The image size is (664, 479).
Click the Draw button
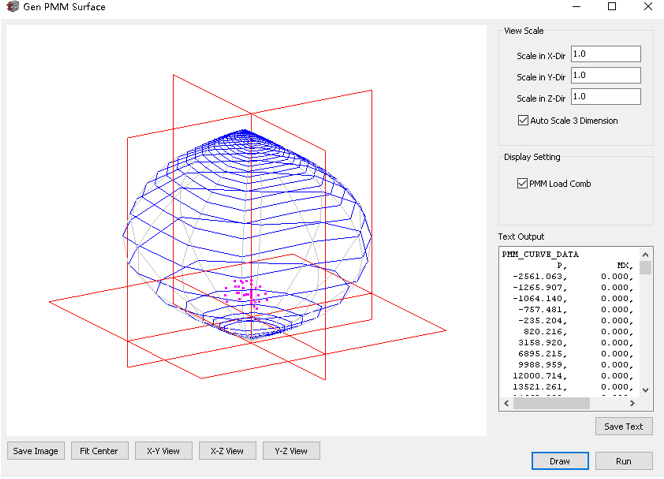(560, 461)
